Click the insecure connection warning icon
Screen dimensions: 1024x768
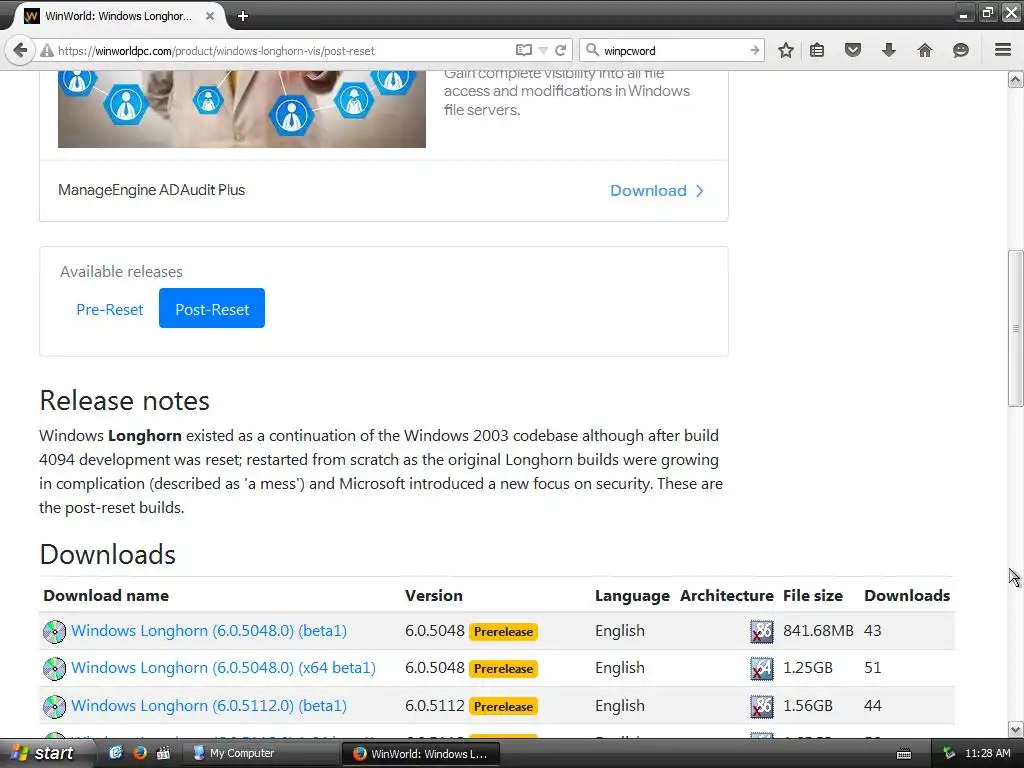46,50
